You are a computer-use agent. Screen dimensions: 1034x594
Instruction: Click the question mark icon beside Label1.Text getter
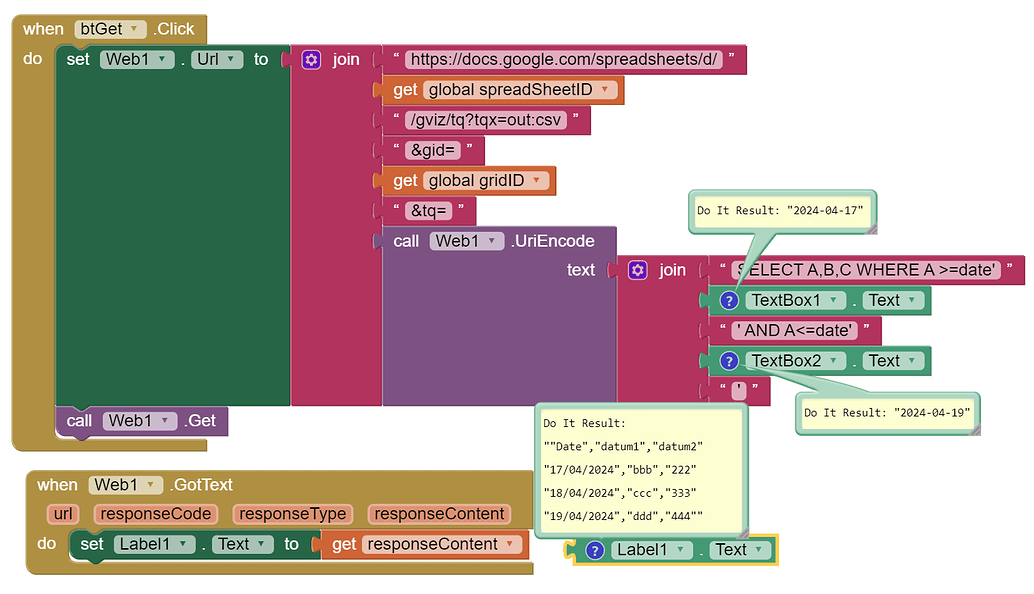click(594, 550)
